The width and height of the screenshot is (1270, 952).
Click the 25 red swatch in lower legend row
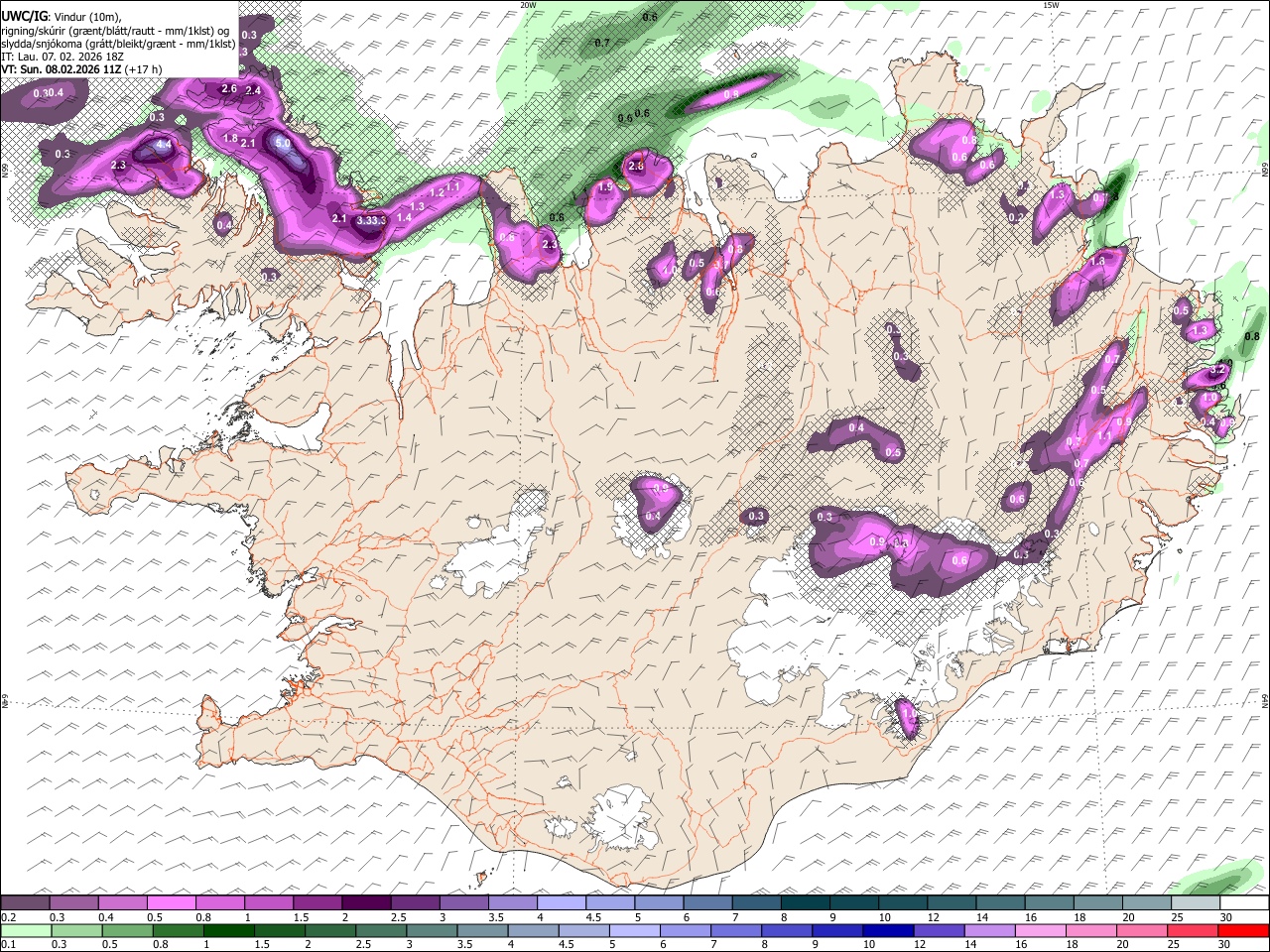coord(1192,930)
